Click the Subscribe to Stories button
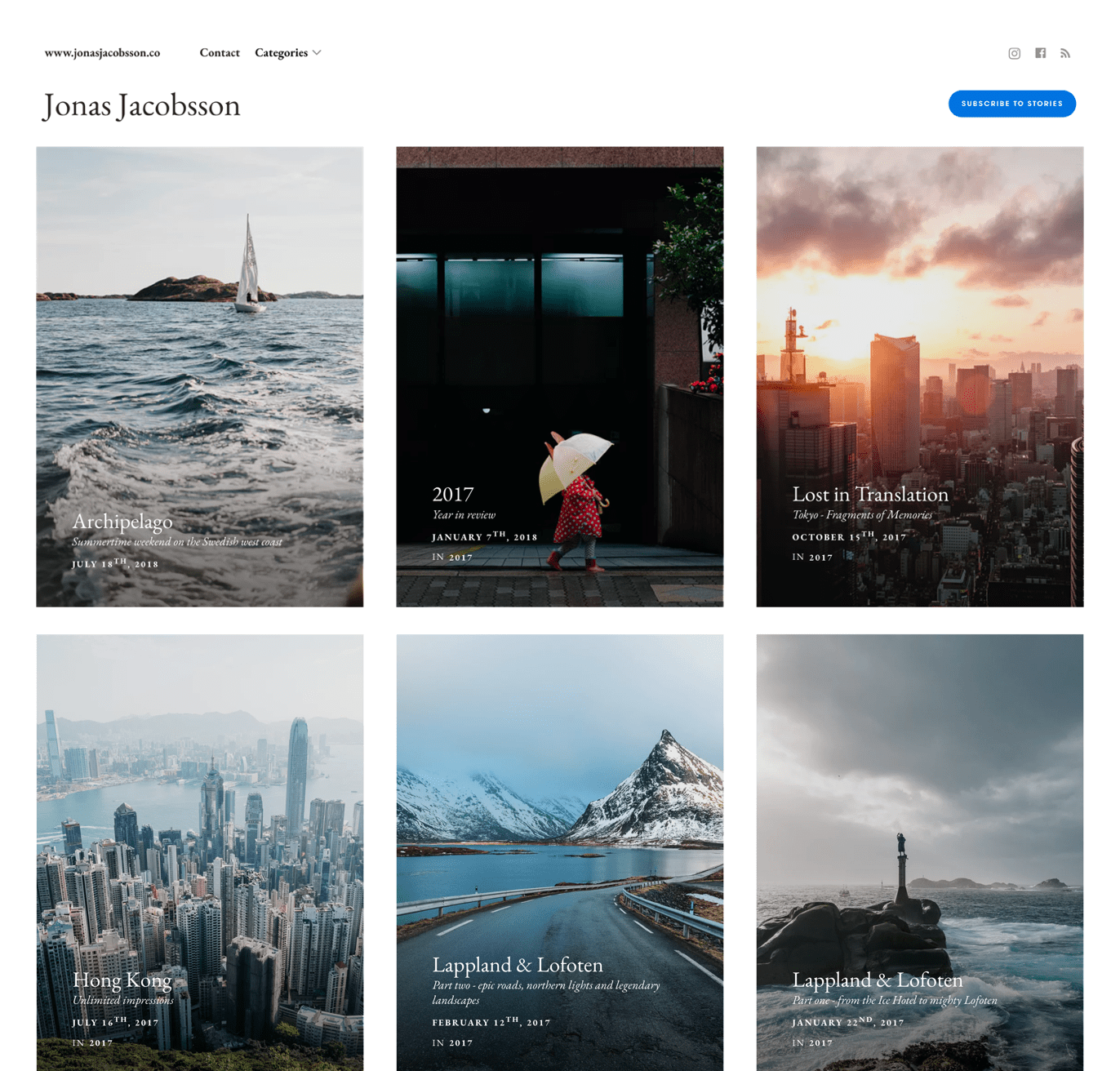This screenshot has height=1071, width=1120. (x=1011, y=104)
